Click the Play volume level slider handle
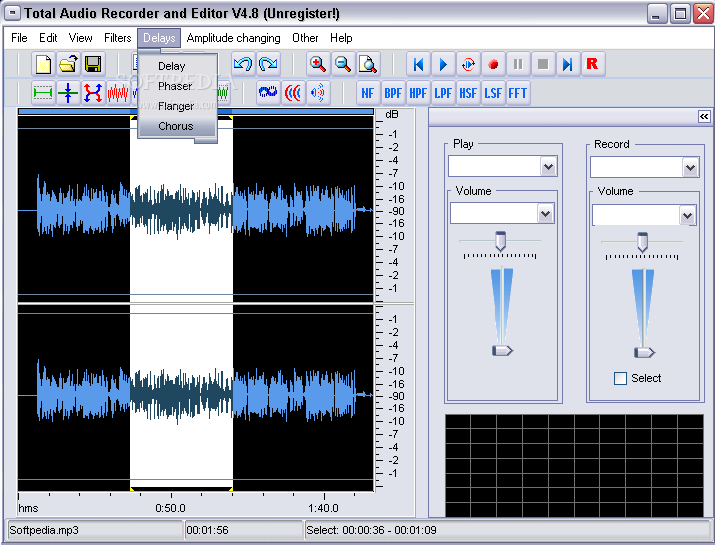 502,350
